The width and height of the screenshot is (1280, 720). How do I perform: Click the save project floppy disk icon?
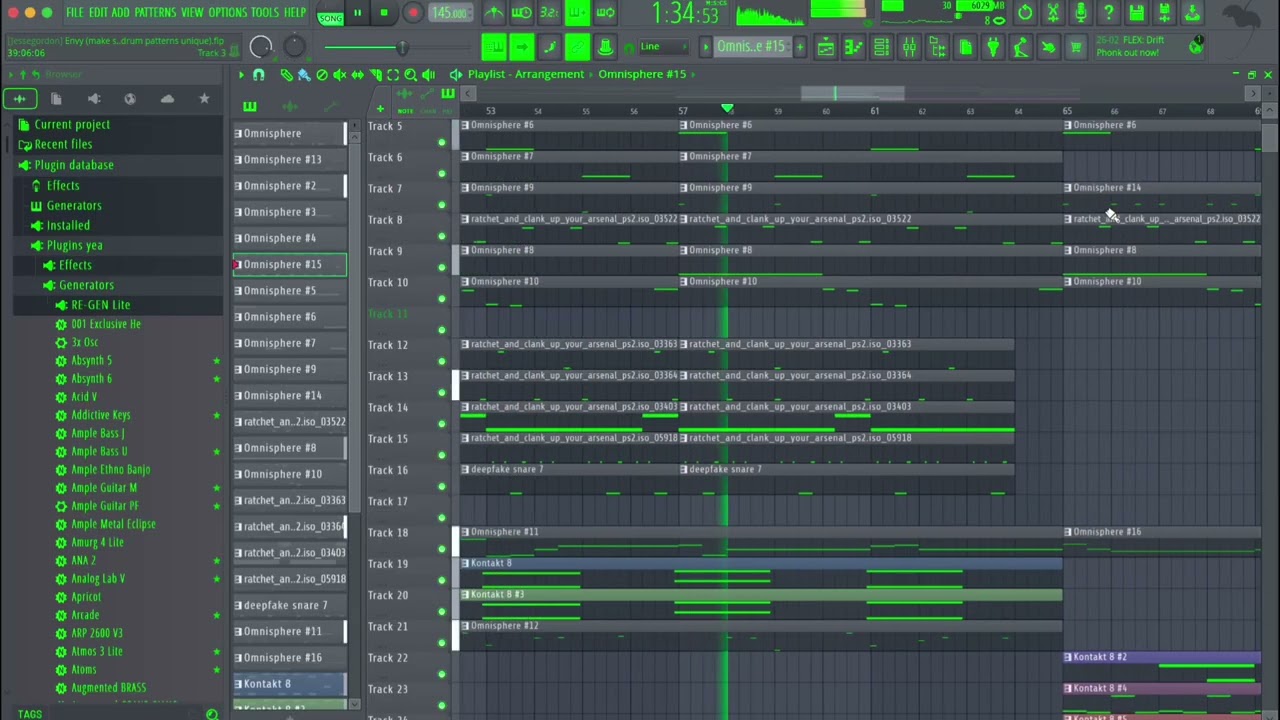point(1136,13)
